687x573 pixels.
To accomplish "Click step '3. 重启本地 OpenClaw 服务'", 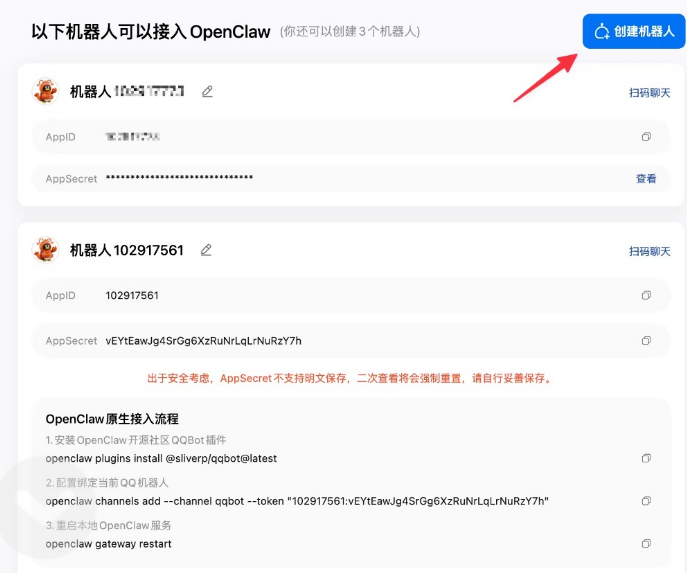I will pos(108,525).
